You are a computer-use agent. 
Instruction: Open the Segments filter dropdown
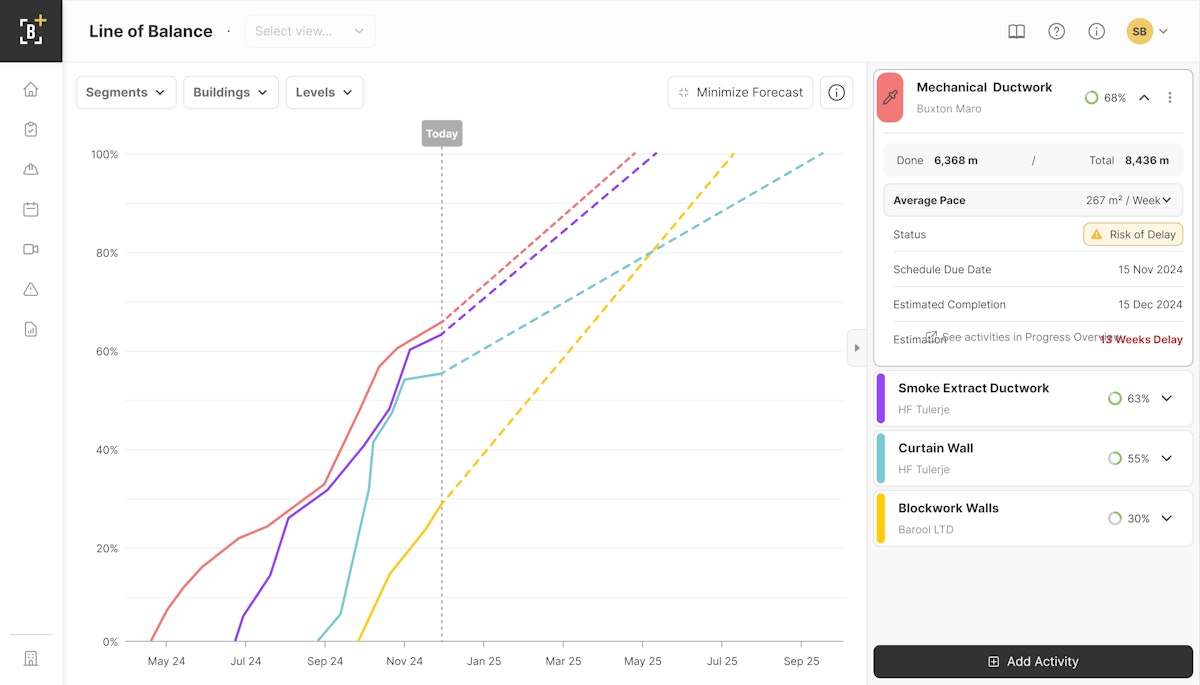pyautogui.click(x=125, y=92)
